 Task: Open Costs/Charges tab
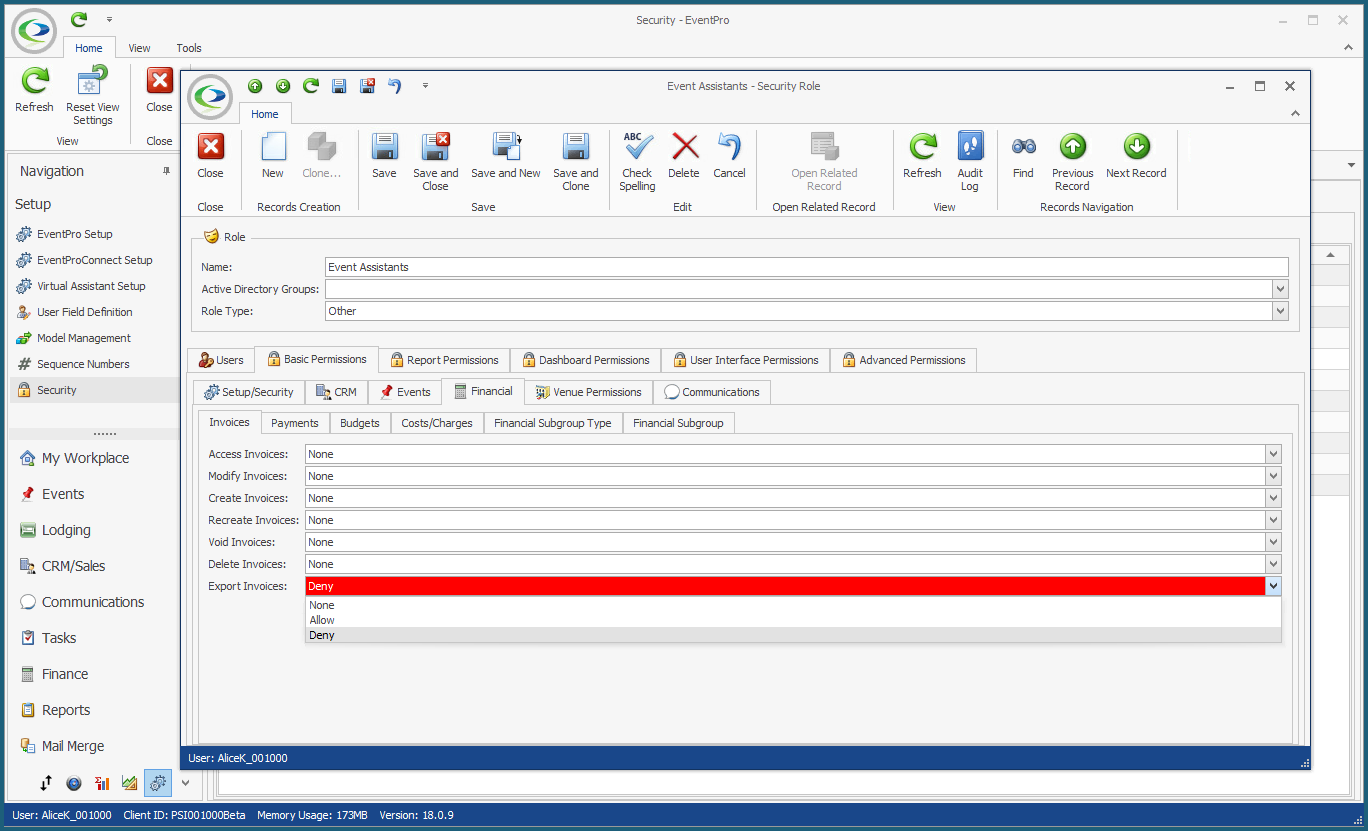[437, 423]
